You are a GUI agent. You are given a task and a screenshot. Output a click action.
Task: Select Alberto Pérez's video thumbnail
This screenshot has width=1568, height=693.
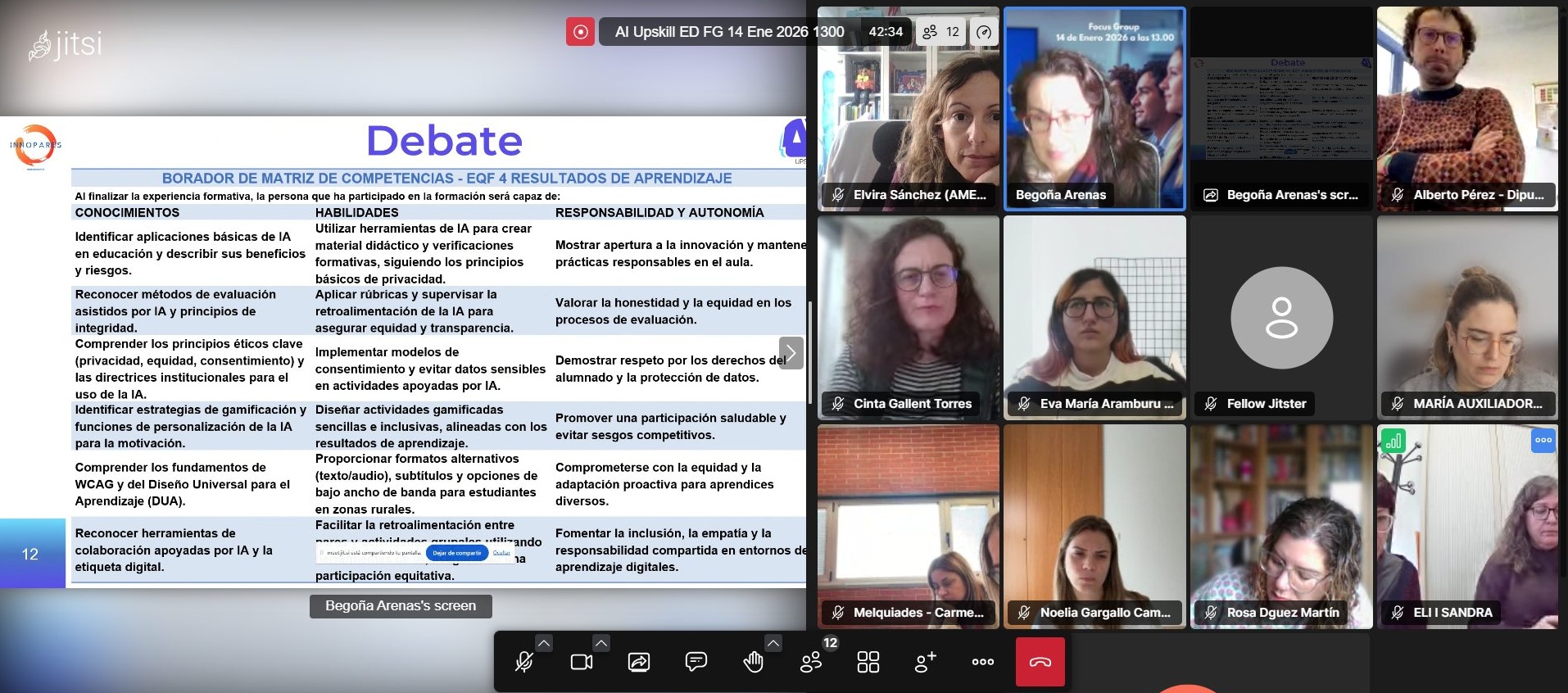pos(1467,106)
